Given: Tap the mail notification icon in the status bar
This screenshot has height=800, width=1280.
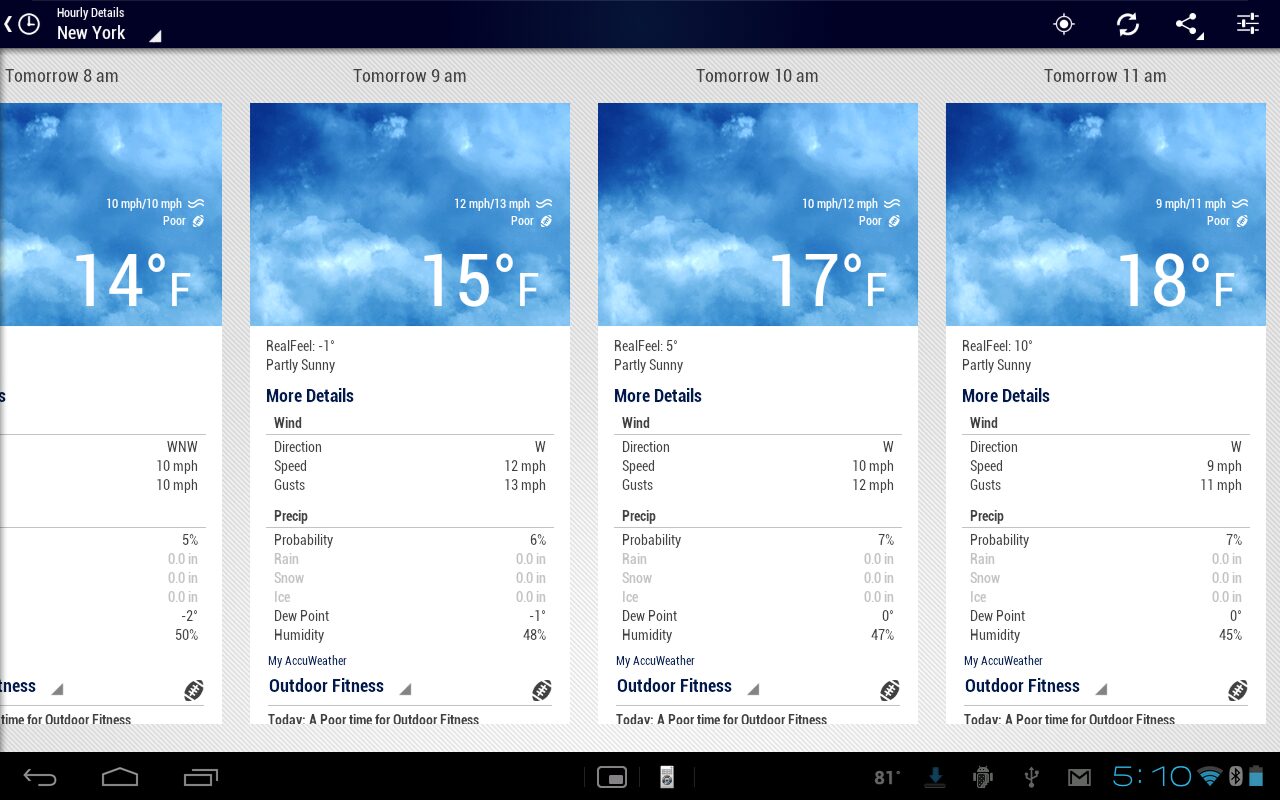Looking at the screenshot, I should 1079,777.
